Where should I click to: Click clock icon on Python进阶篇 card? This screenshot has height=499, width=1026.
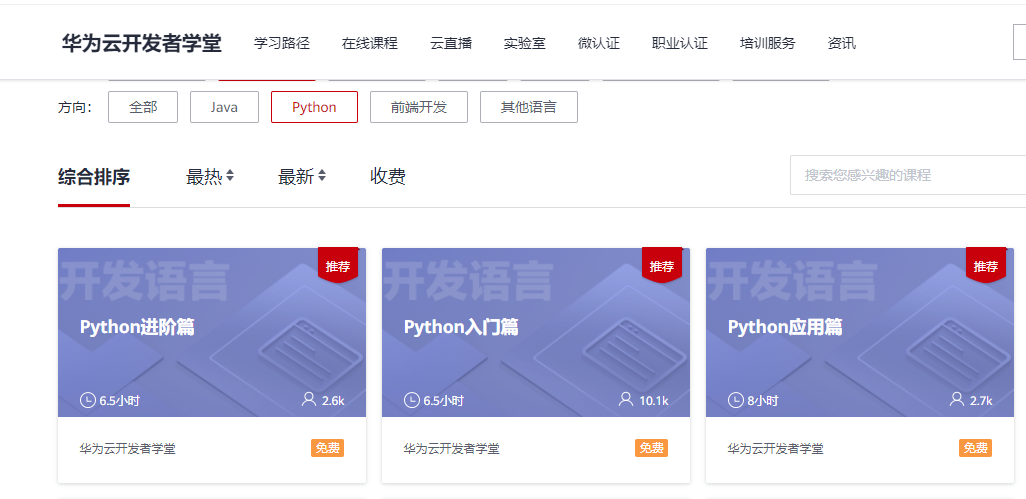coord(88,400)
